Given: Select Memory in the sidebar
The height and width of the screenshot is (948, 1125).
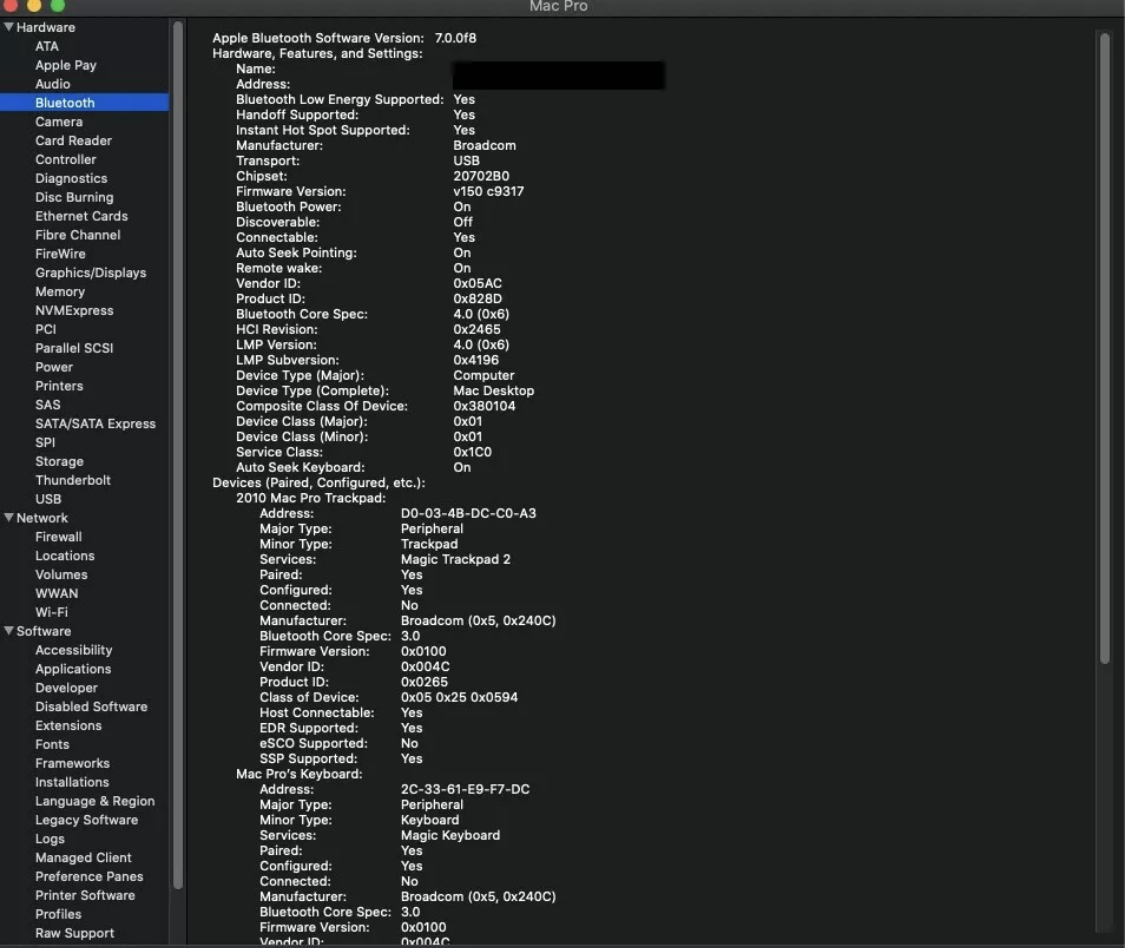Looking at the screenshot, I should (x=60, y=291).
